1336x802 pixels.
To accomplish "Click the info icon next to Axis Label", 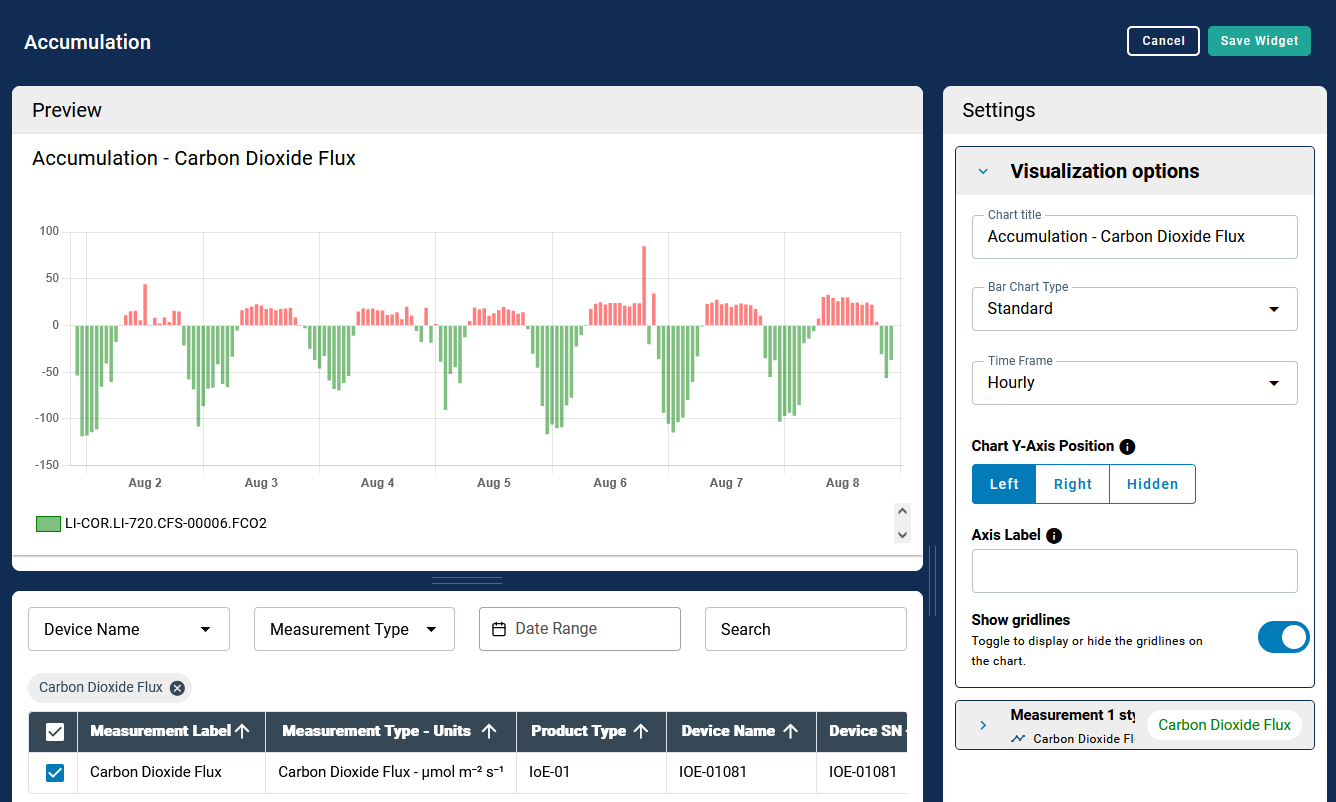I will 1054,536.
